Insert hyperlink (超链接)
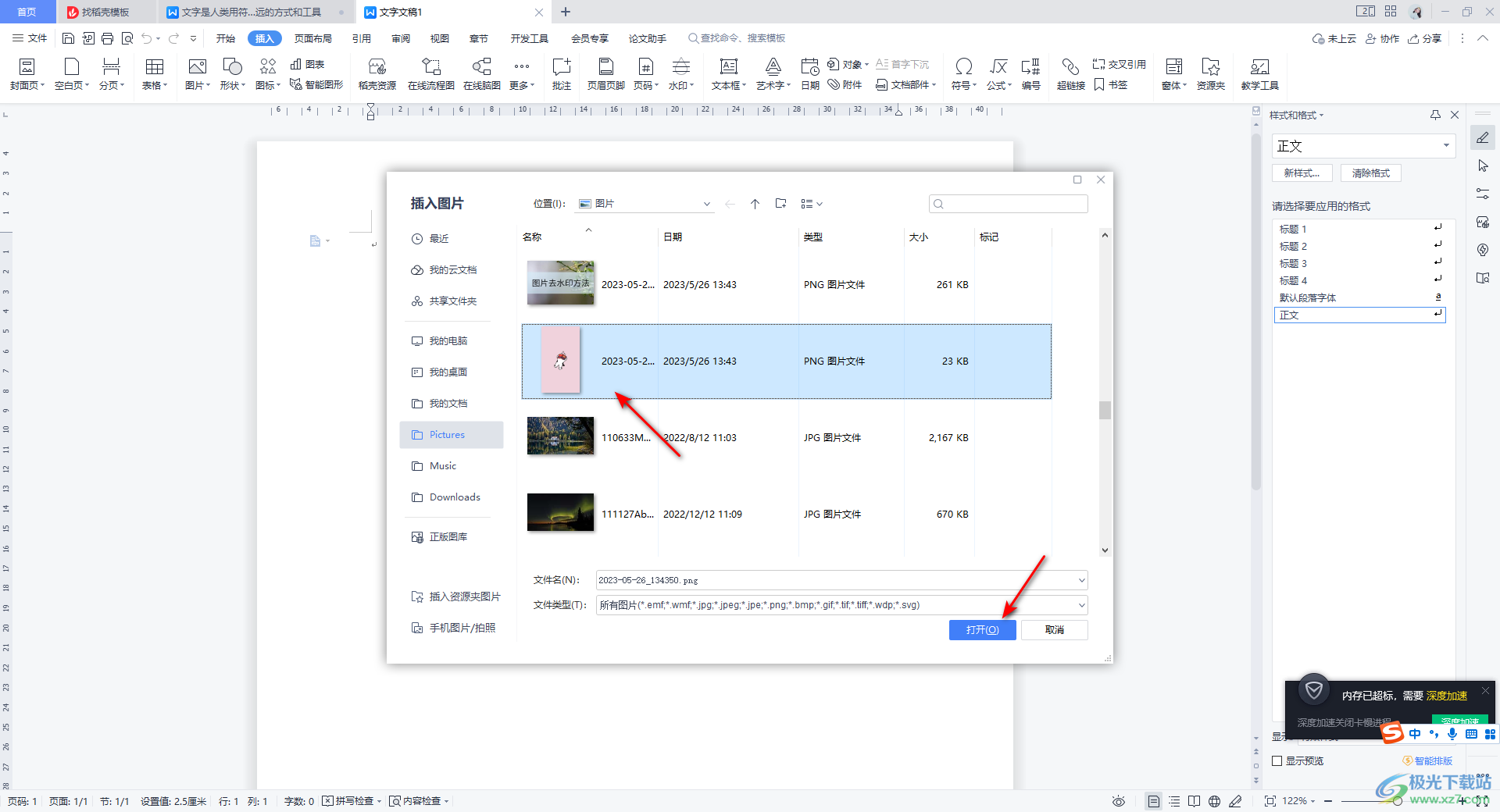The width and height of the screenshot is (1500, 812). pos(1070,74)
